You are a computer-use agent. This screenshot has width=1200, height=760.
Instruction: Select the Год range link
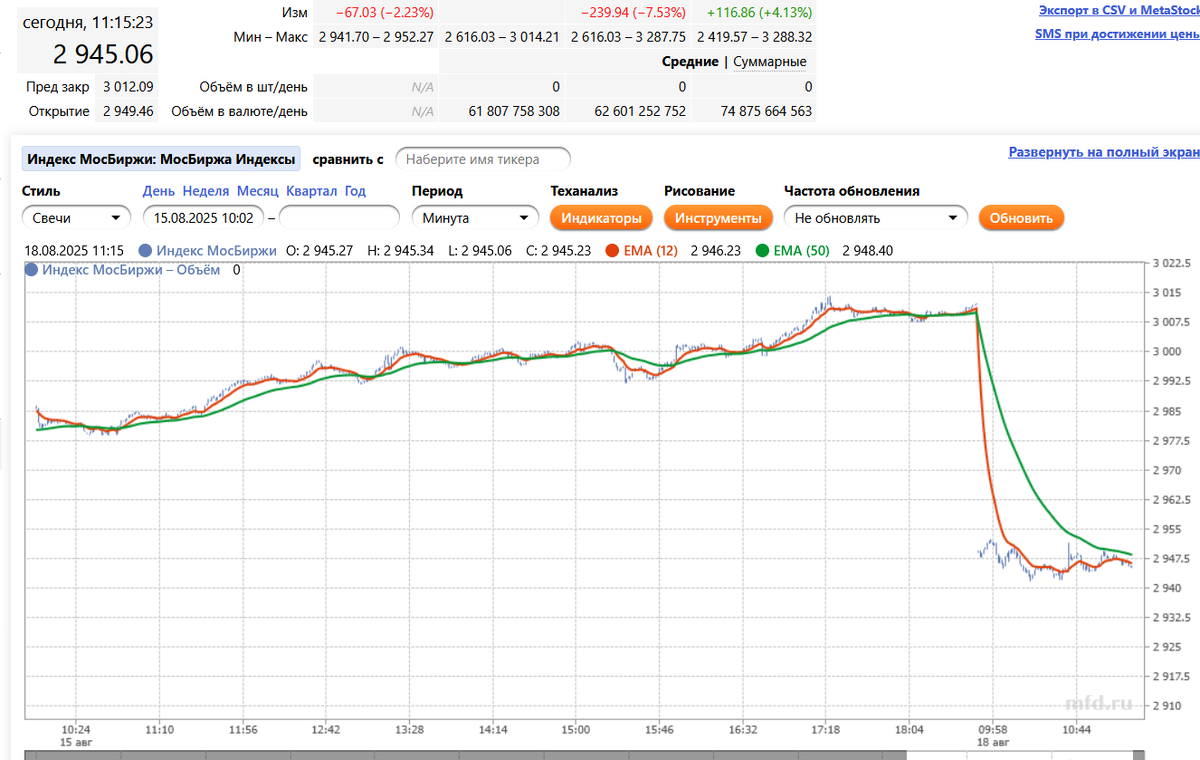coord(355,191)
